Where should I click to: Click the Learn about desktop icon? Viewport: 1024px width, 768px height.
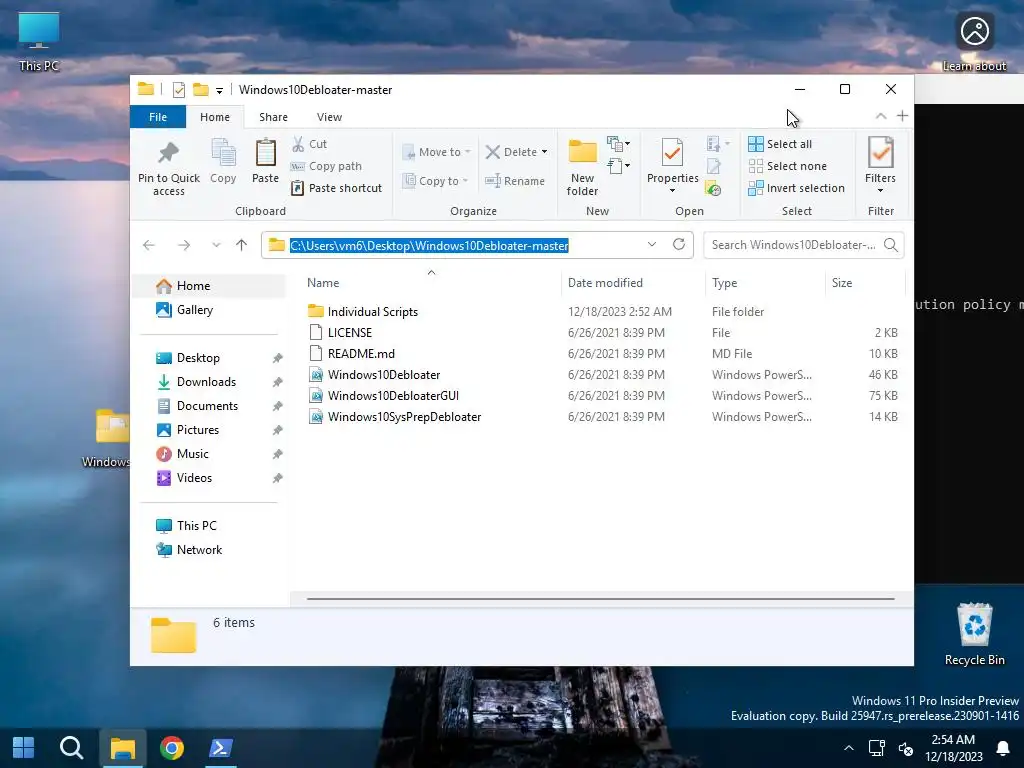(x=974, y=42)
